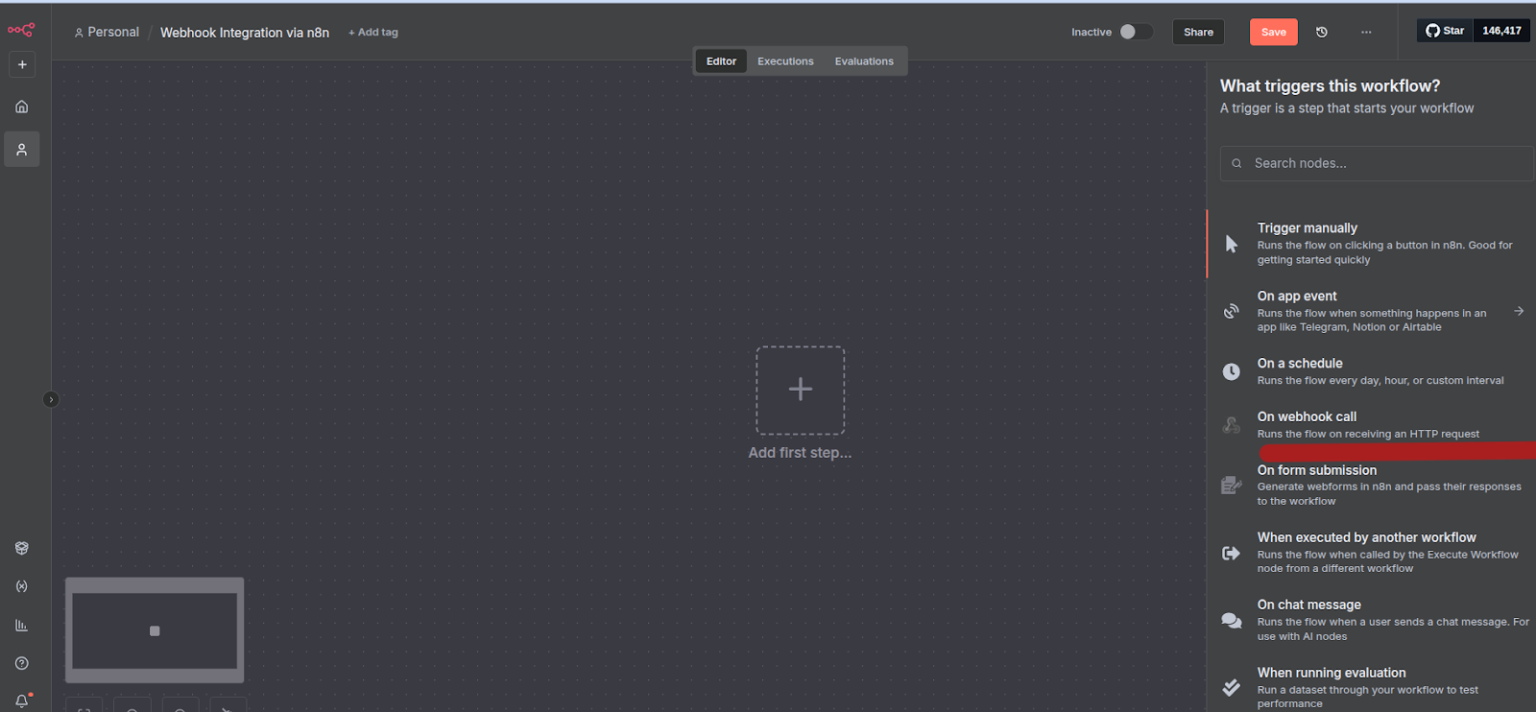This screenshot has height=712, width=1536.
Task: Click the GitHub Star button
Action: [x=1445, y=31]
